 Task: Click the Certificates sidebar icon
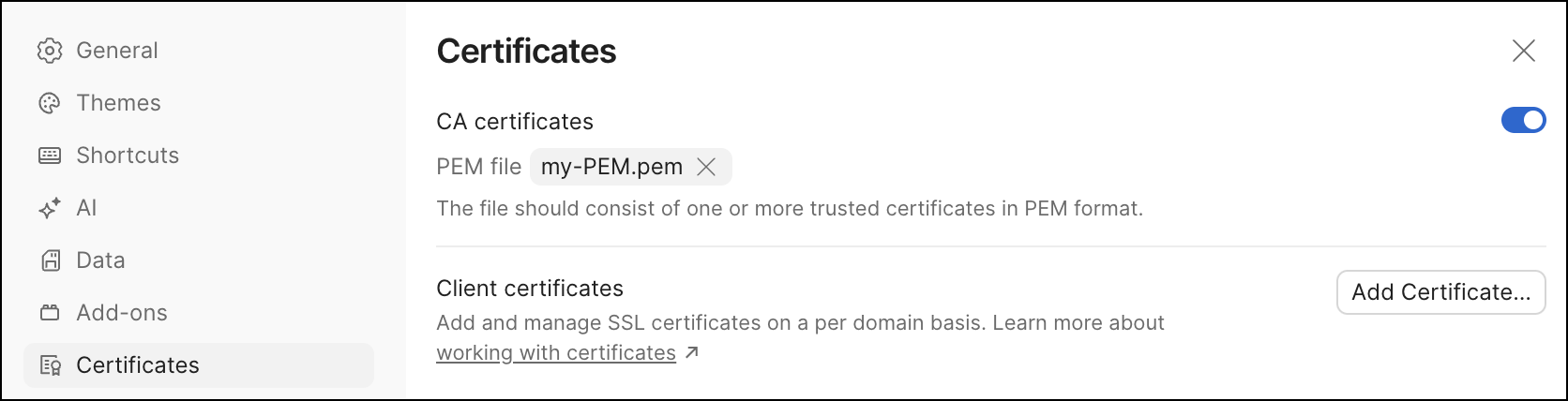50,365
